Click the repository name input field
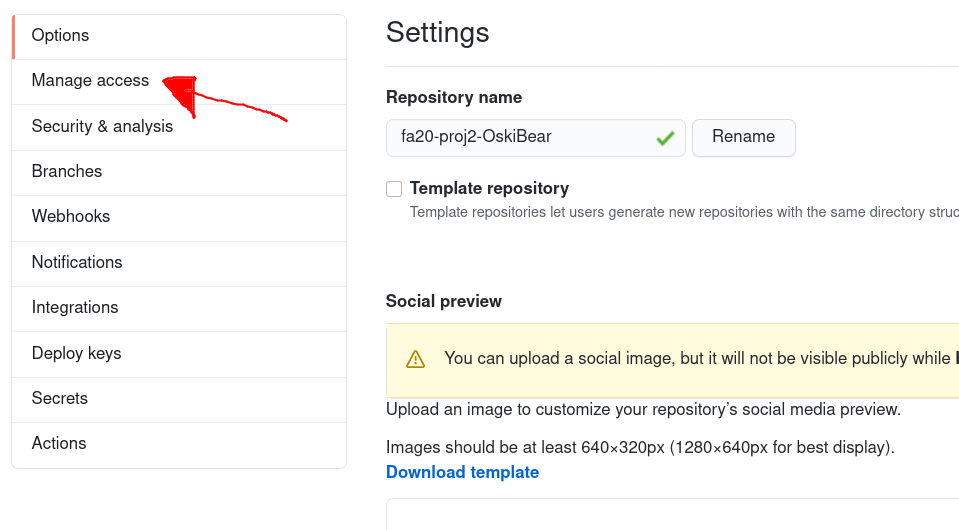Screen dimensions: 959x530 tap(536, 138)
